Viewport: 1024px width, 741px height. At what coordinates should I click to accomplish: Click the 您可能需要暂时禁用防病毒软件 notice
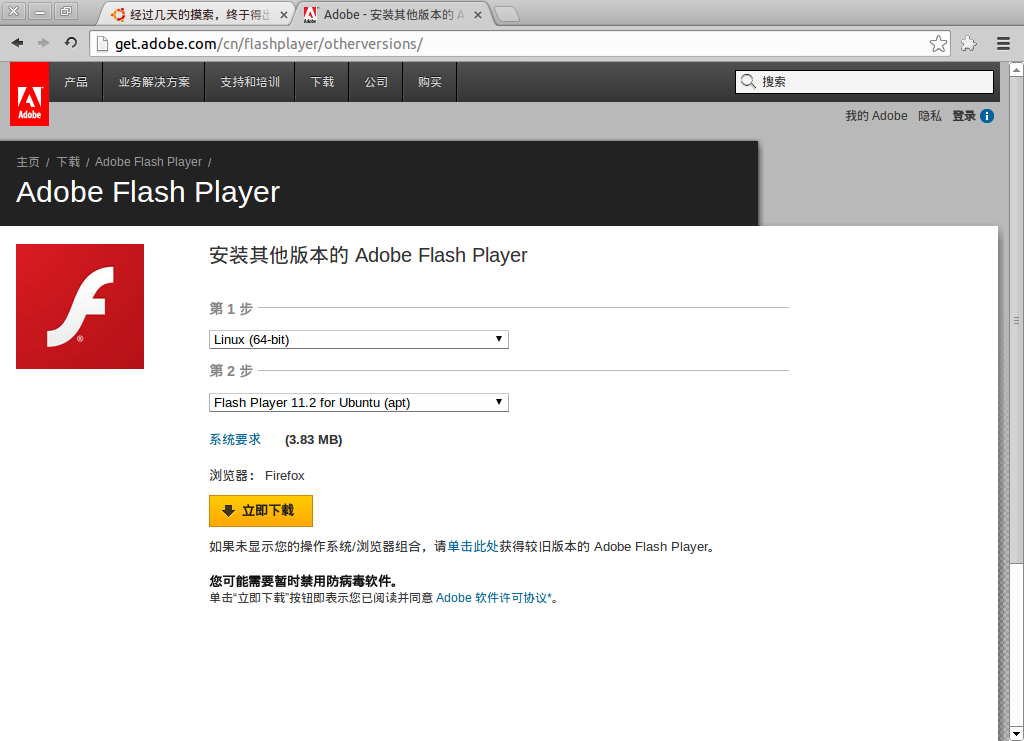tap(304, 581)
